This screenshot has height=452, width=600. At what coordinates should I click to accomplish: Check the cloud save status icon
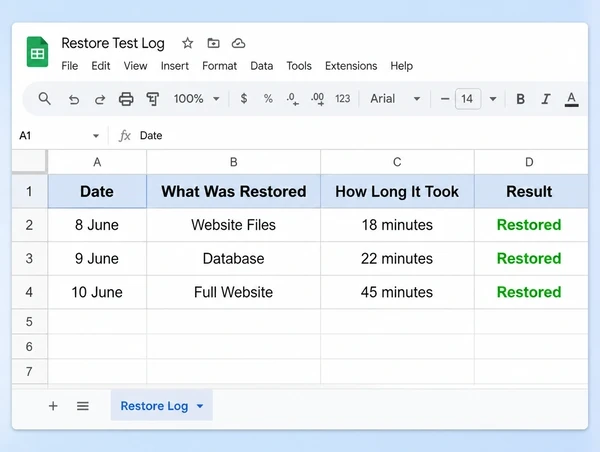click(238, 43)
